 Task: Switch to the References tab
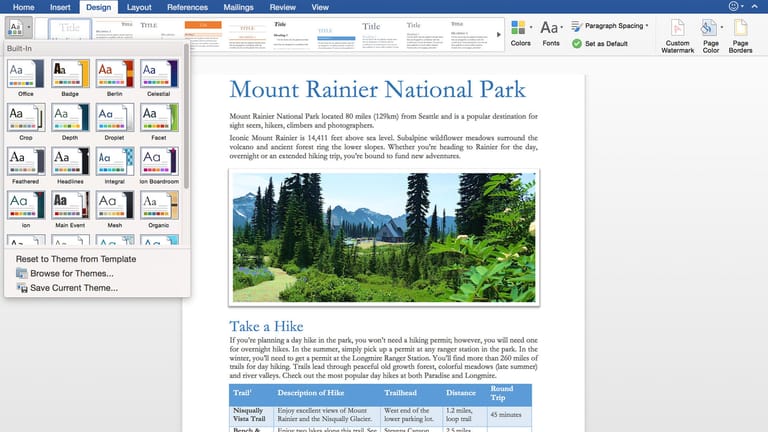click(188, 7)
